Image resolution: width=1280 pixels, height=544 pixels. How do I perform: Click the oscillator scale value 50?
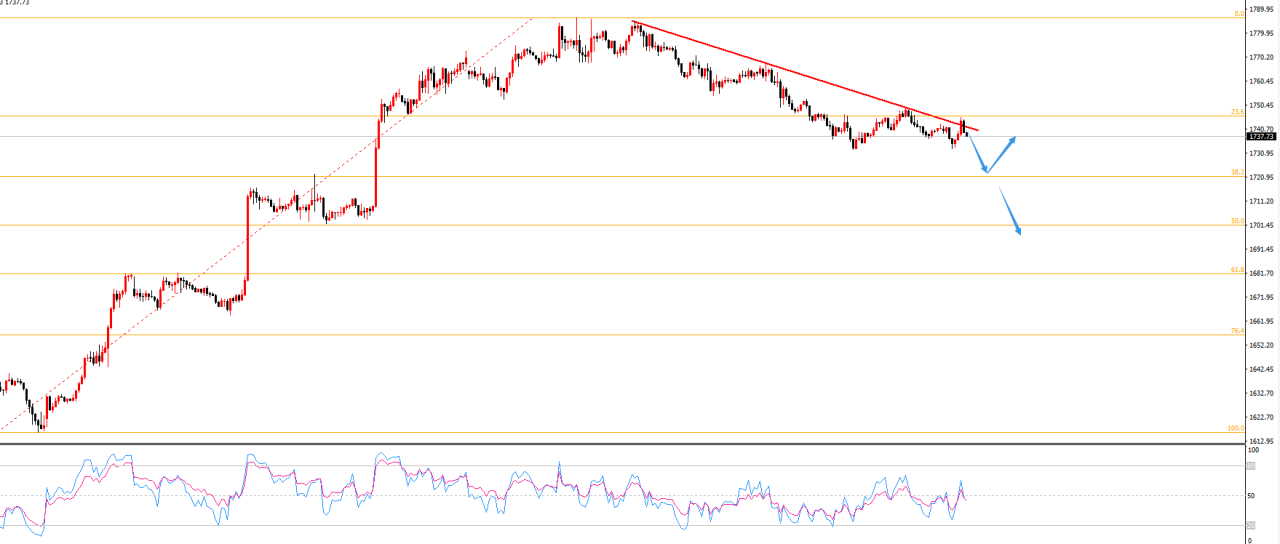click(x=1252, y=495)
